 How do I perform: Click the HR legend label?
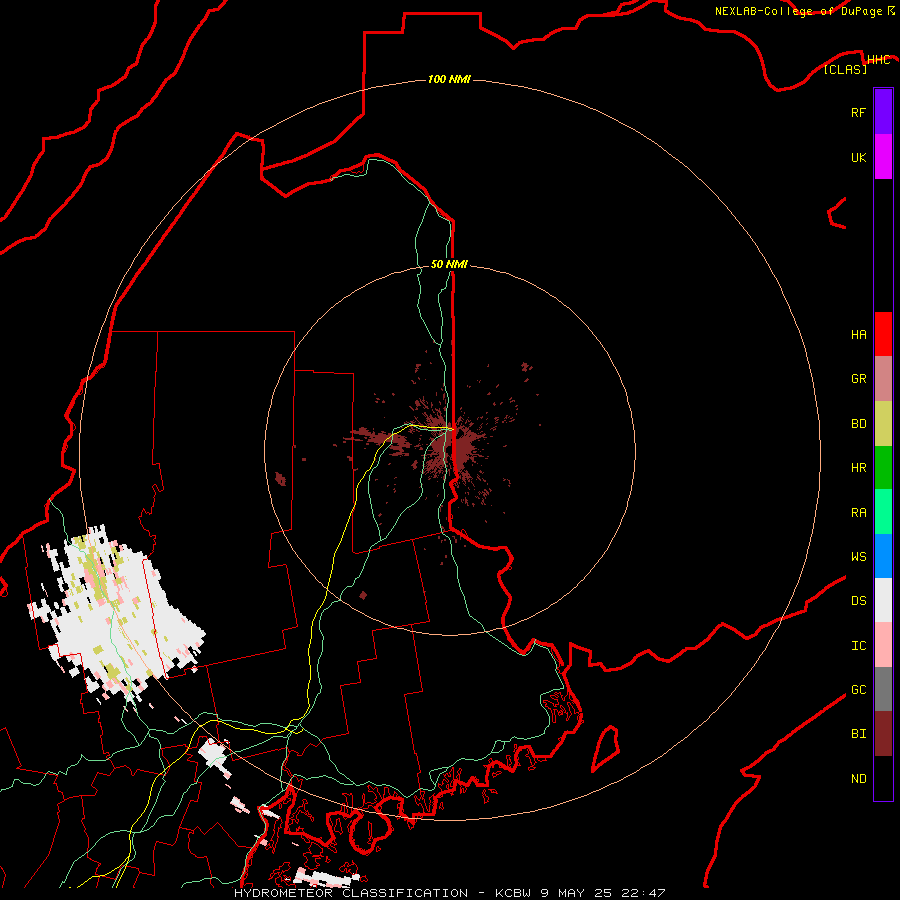[858, 468]
